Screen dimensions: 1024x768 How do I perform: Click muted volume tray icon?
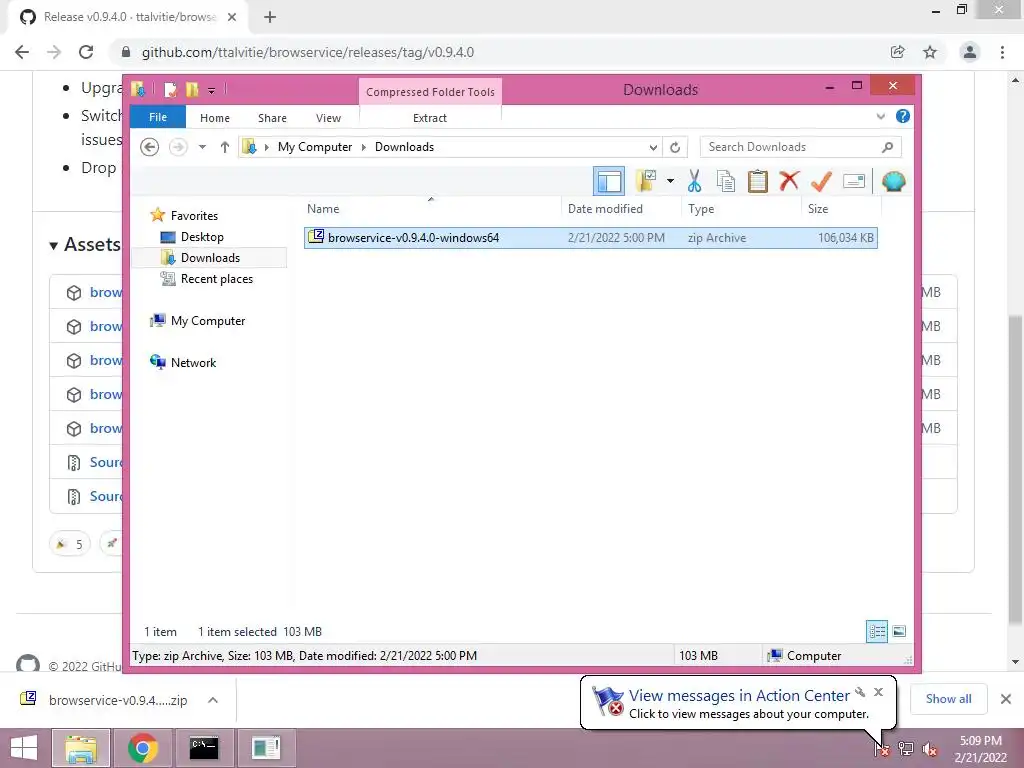[x=929, y=749]
